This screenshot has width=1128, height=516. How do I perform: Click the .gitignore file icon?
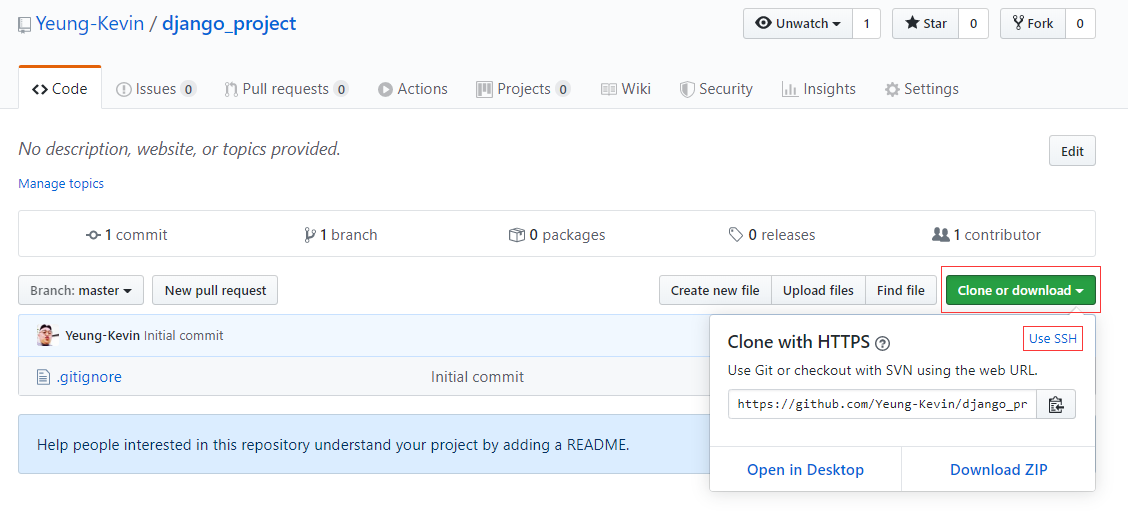(44, 376)
